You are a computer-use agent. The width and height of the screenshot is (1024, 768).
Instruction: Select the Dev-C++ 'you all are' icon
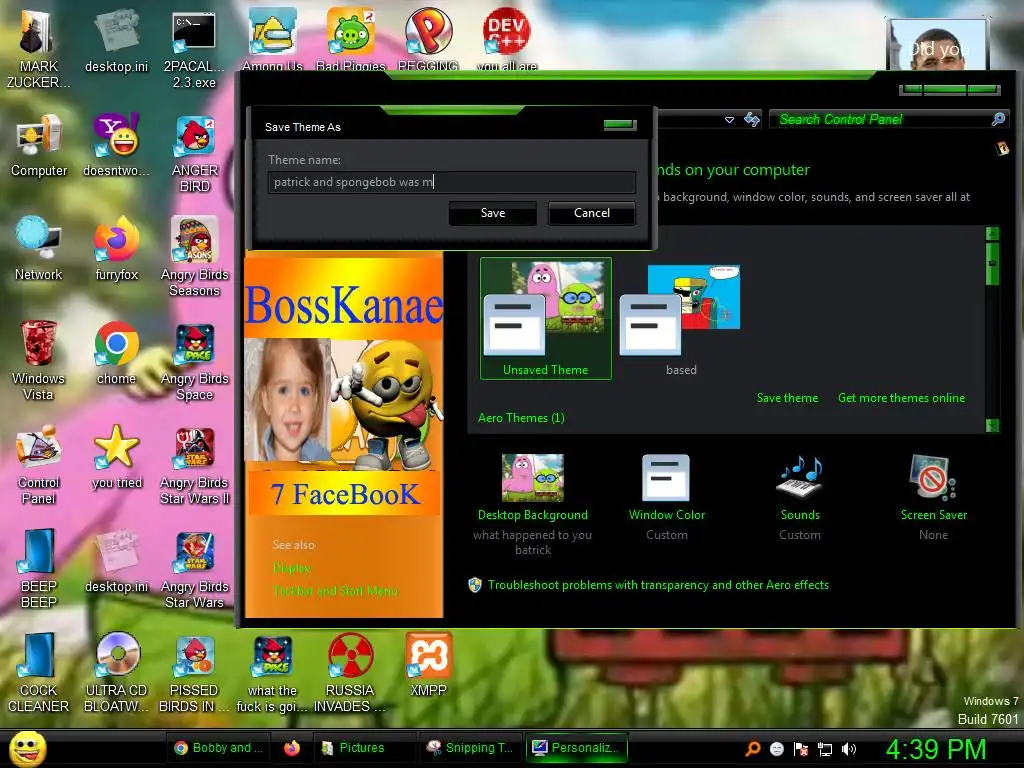click(507, 39)
